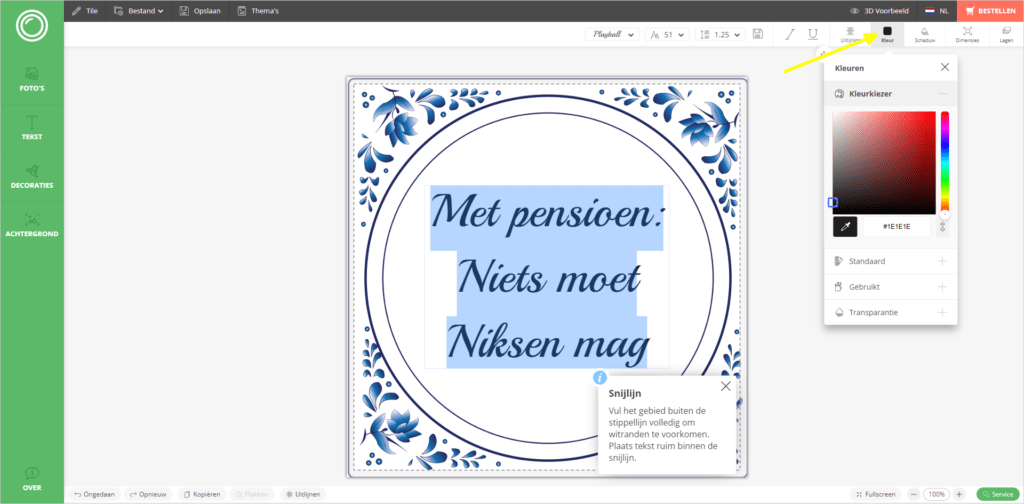Image resolution: width=1024 pixels, height=504 pixels.
Task: Open the Thema's menu item
Action: (x=258, y=11)
